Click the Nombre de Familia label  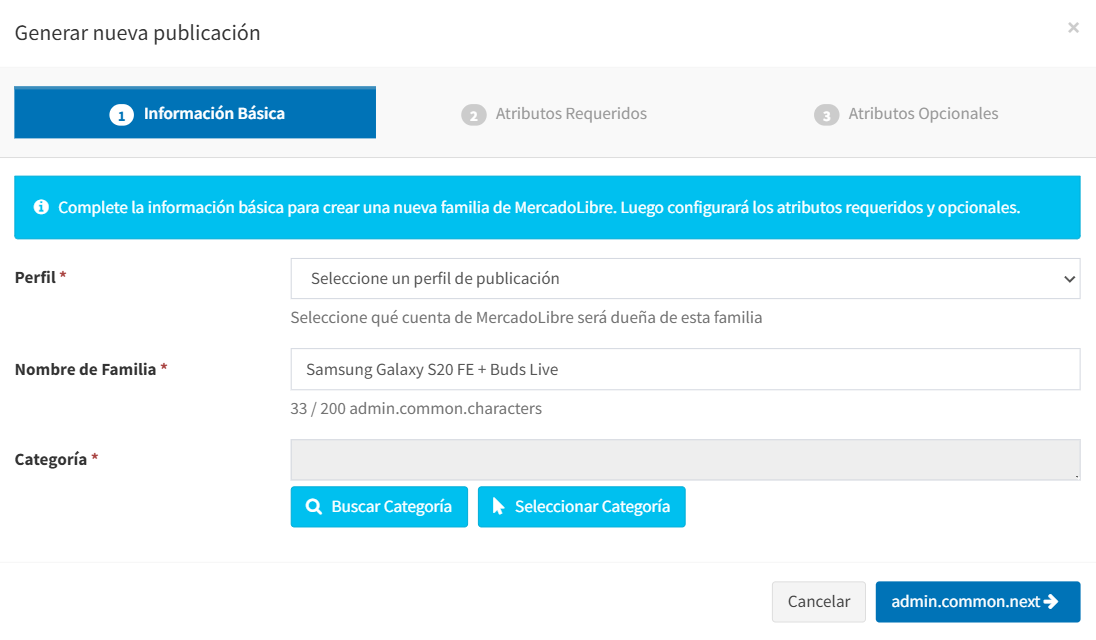(x=85, y=369)
